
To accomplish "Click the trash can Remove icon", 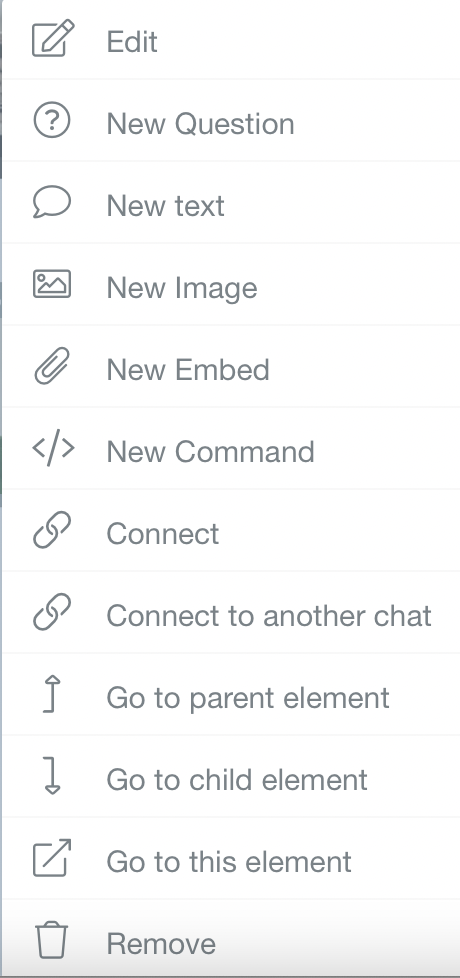I will [x=51, y=940].
